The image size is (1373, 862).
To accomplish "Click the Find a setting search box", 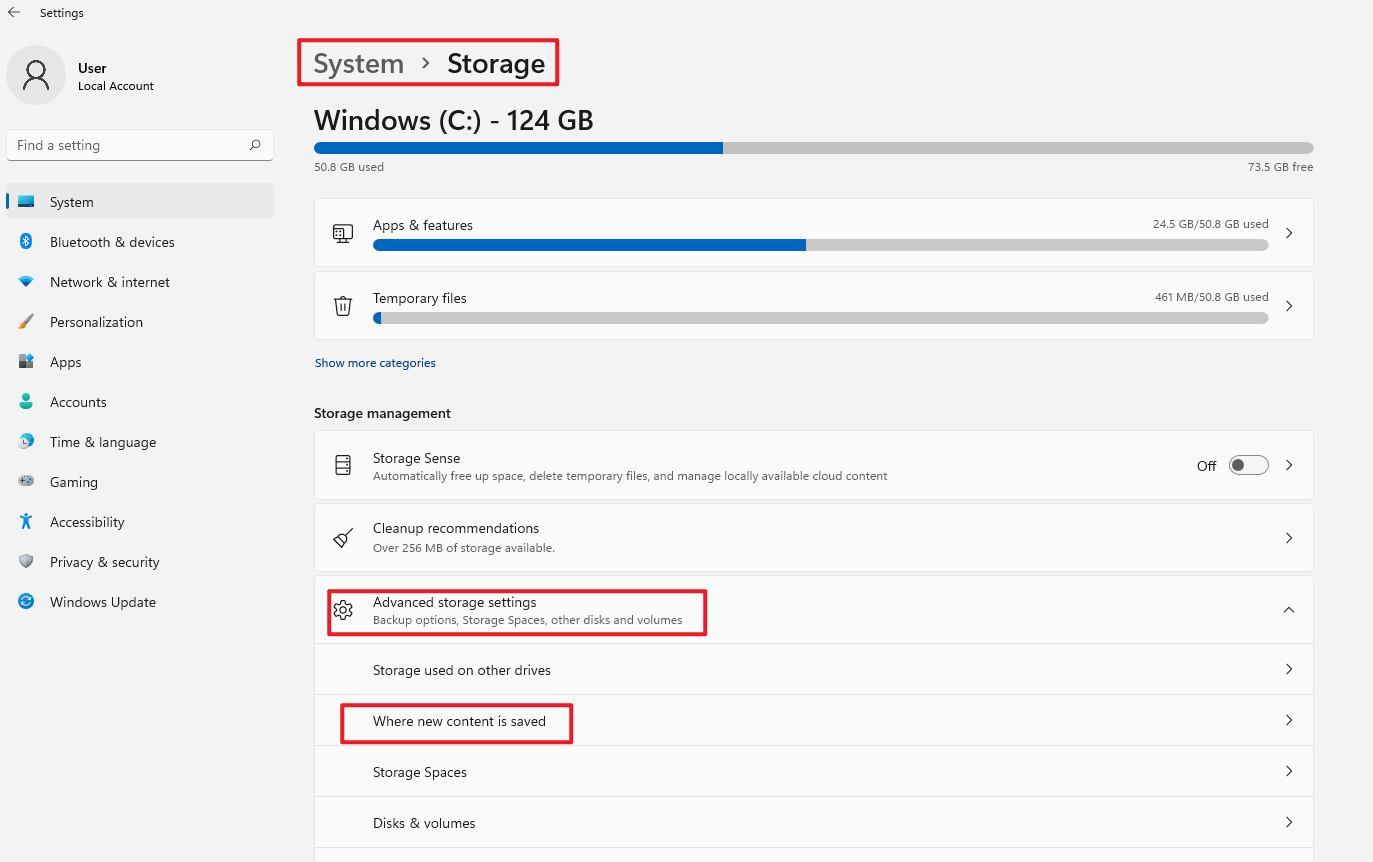I will click(x=140, y=145).
